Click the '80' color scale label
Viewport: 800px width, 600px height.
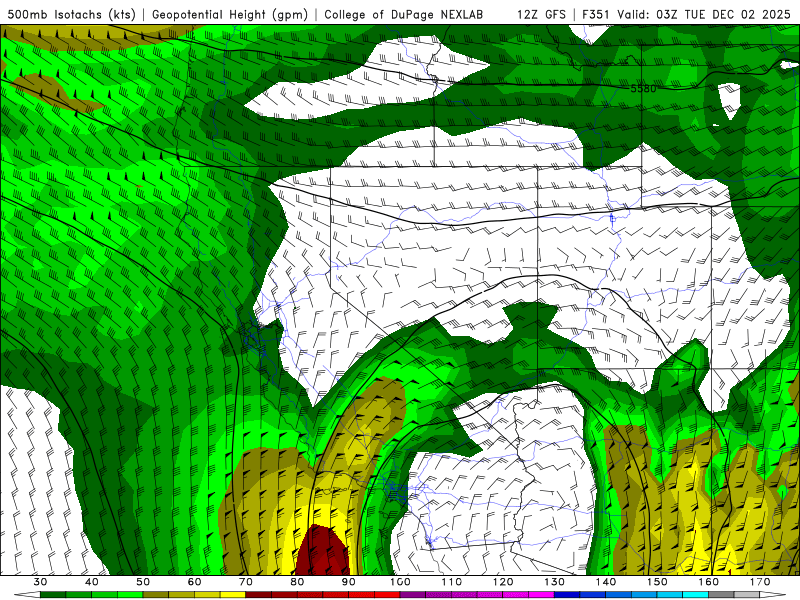[x=297, y=582]
